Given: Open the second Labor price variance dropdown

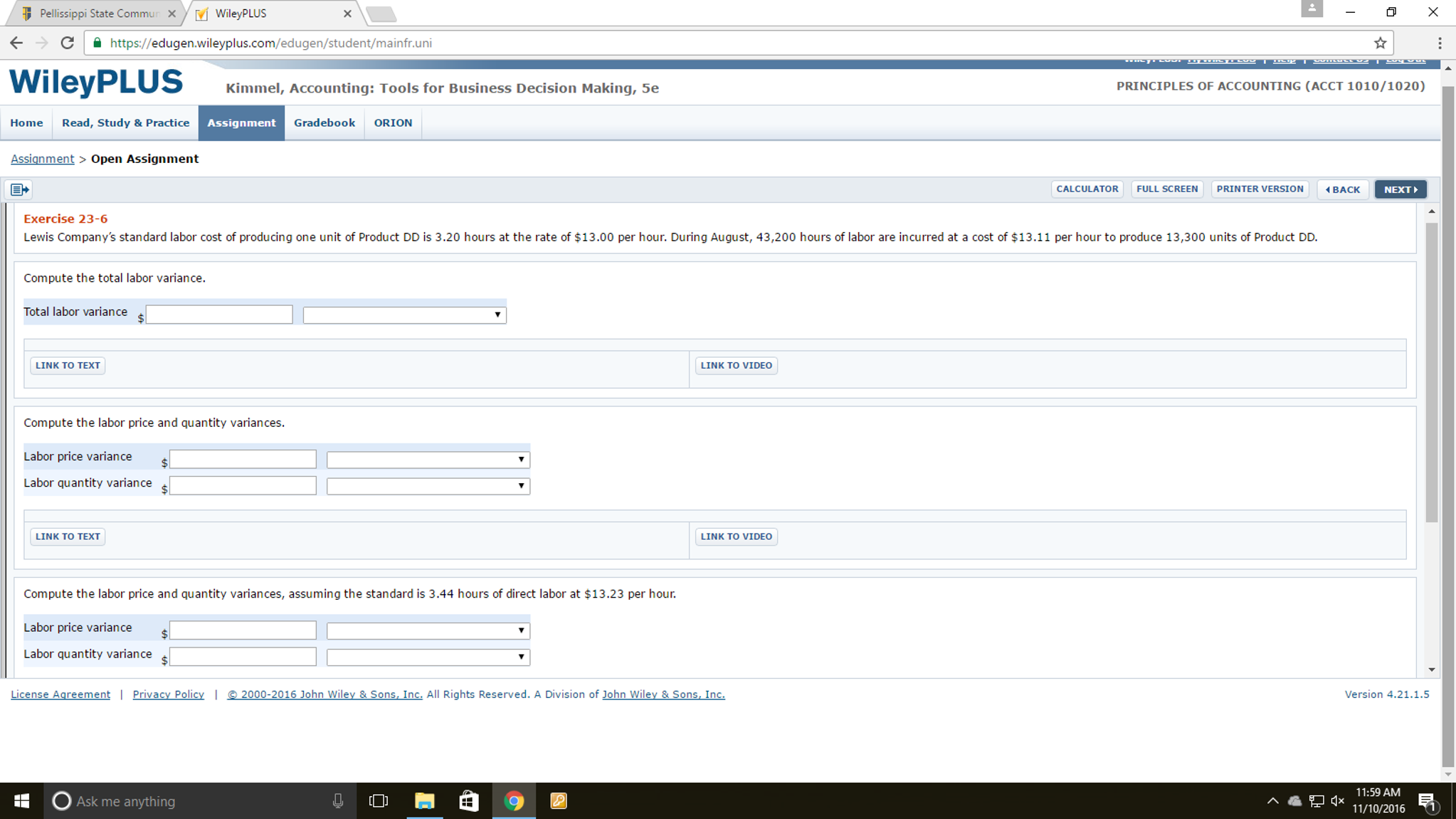Looking at the screenshot, I should (x=428, y=630).
